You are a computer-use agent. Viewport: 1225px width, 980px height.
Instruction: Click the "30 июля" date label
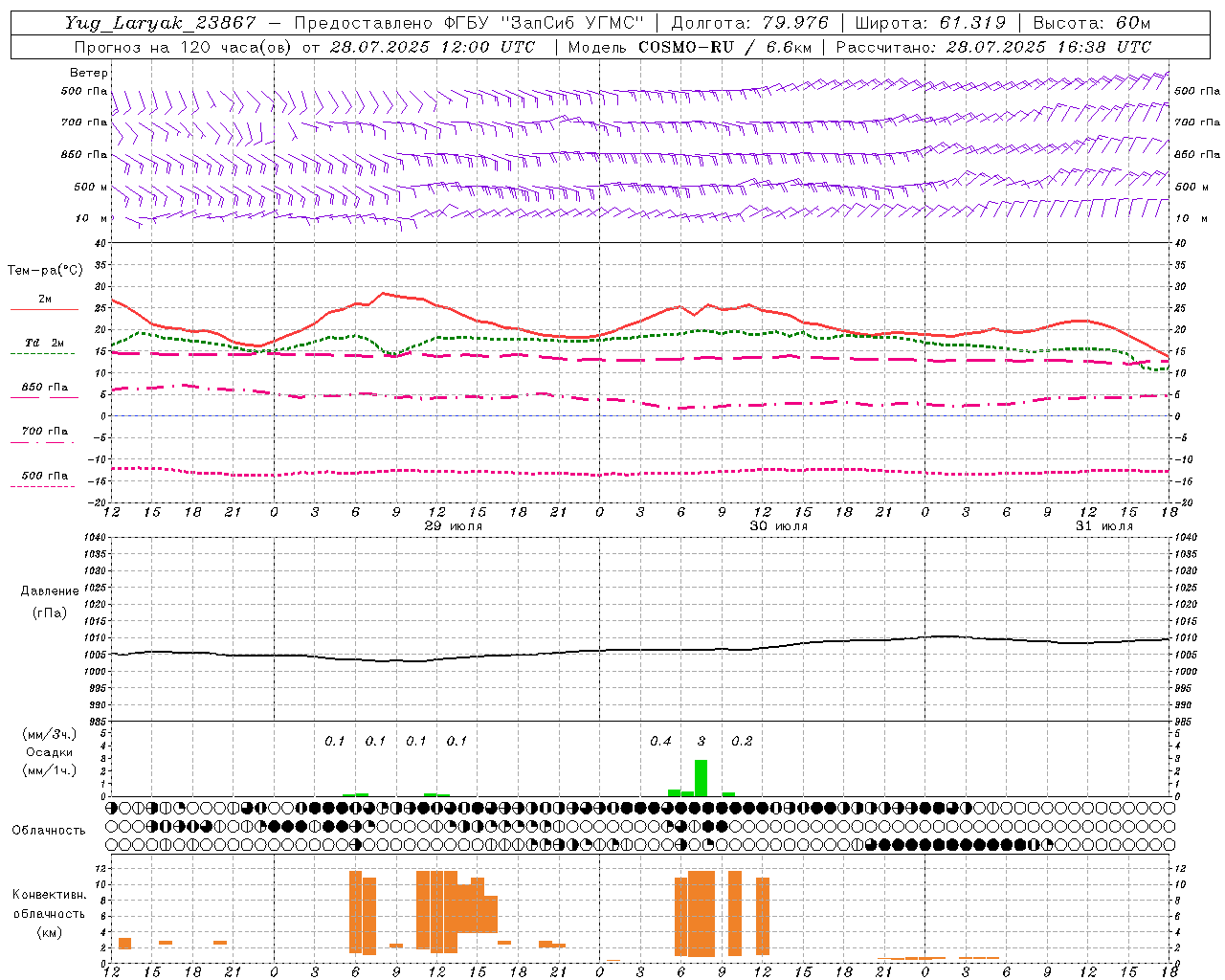point(779,526)
